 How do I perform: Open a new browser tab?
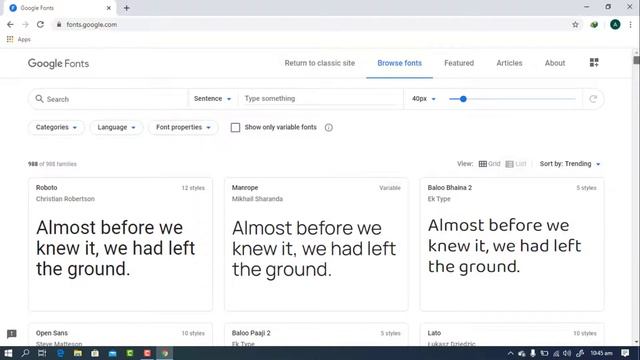(x=127, y=8)
